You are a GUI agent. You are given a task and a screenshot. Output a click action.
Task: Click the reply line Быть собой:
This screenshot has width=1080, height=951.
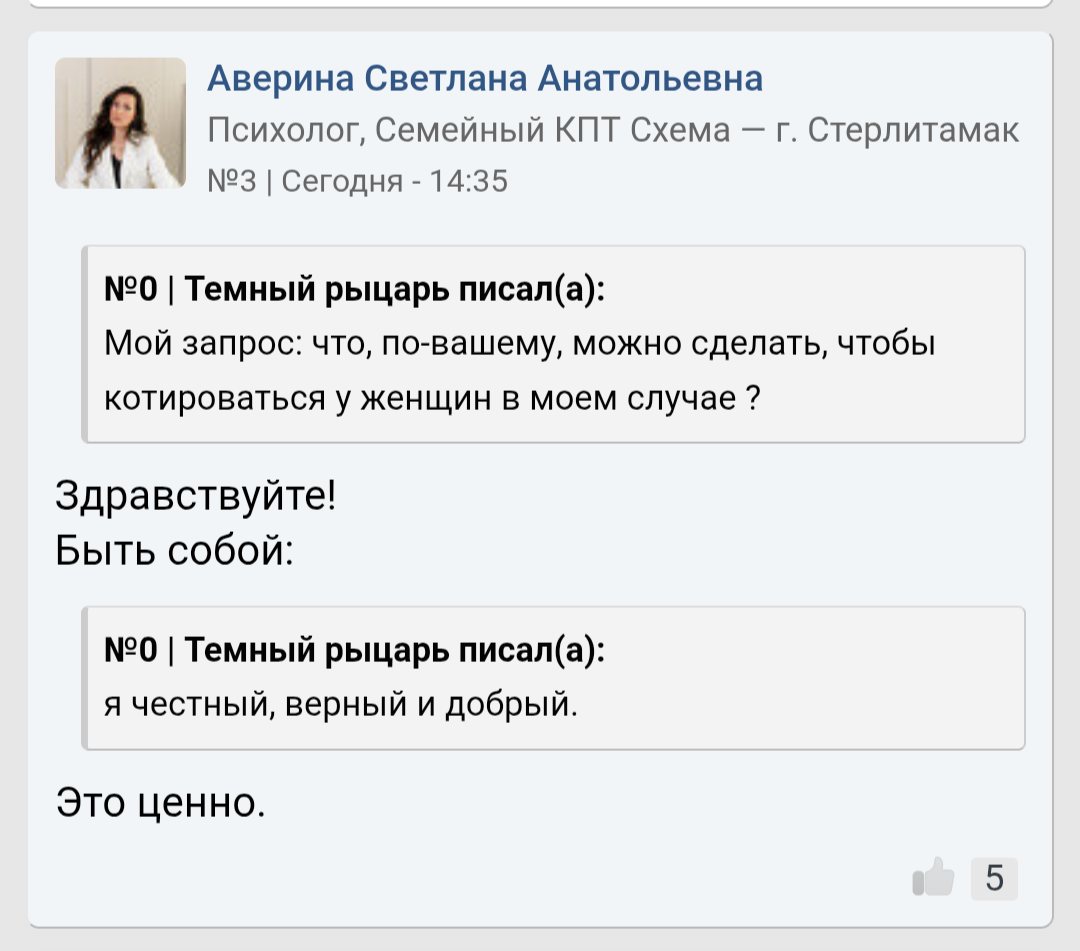174,550
